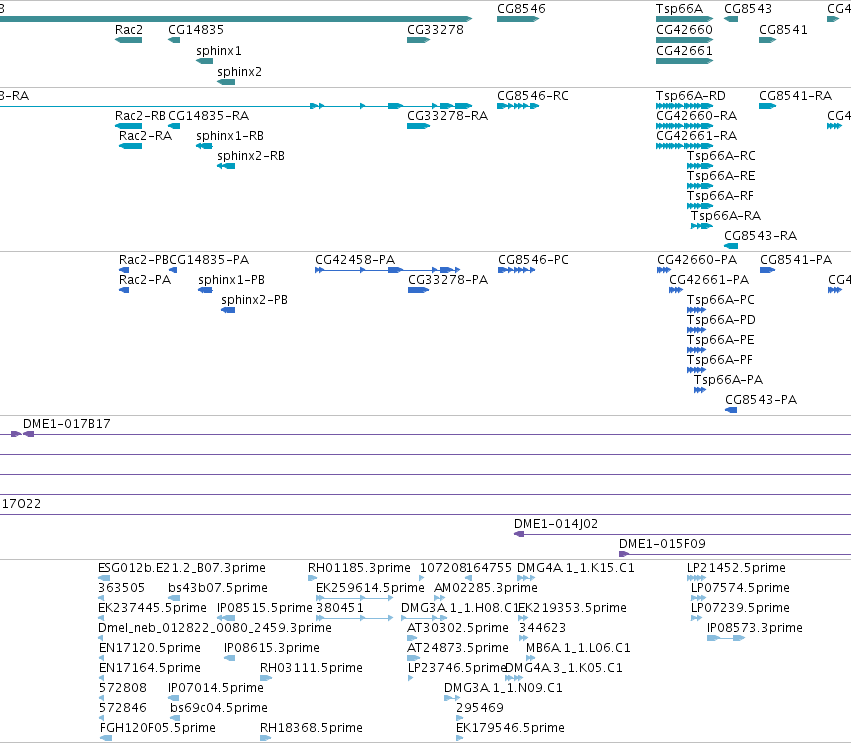This screenshot has width=851, height=743.
Task: Select protein CG42660-PA
Action: click(664, 270)
